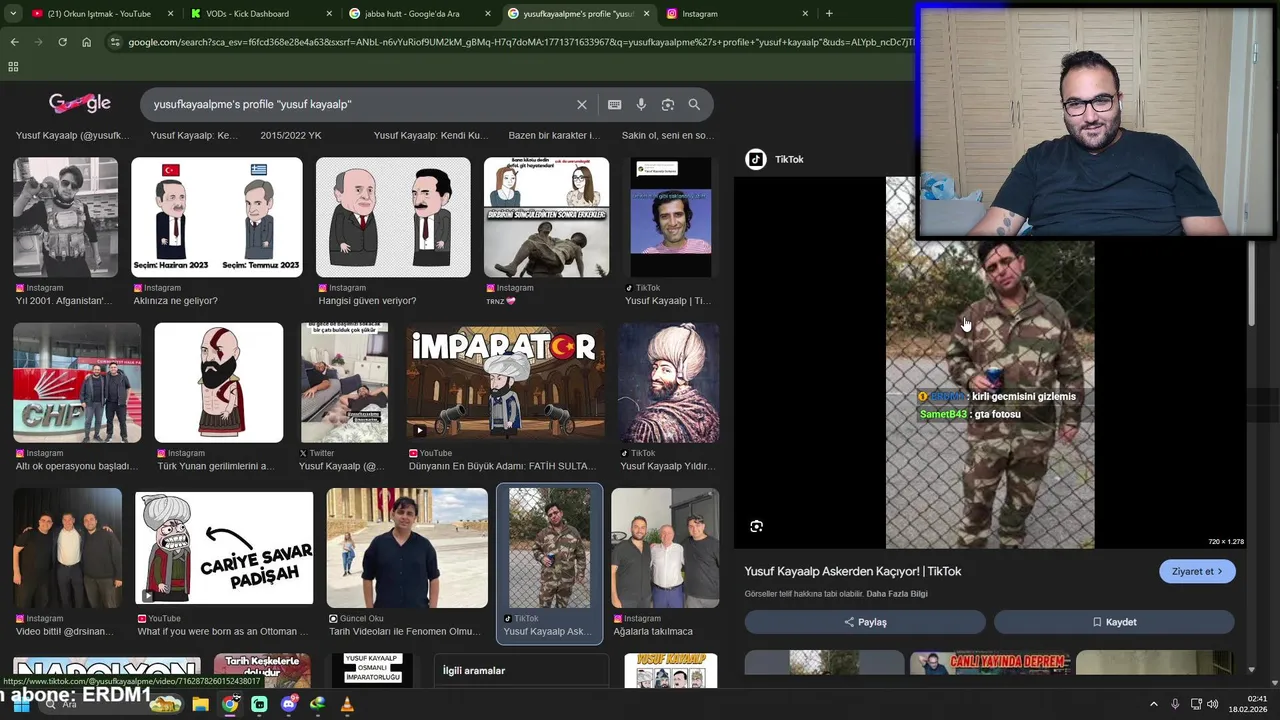Clear the search query with X

581,104
